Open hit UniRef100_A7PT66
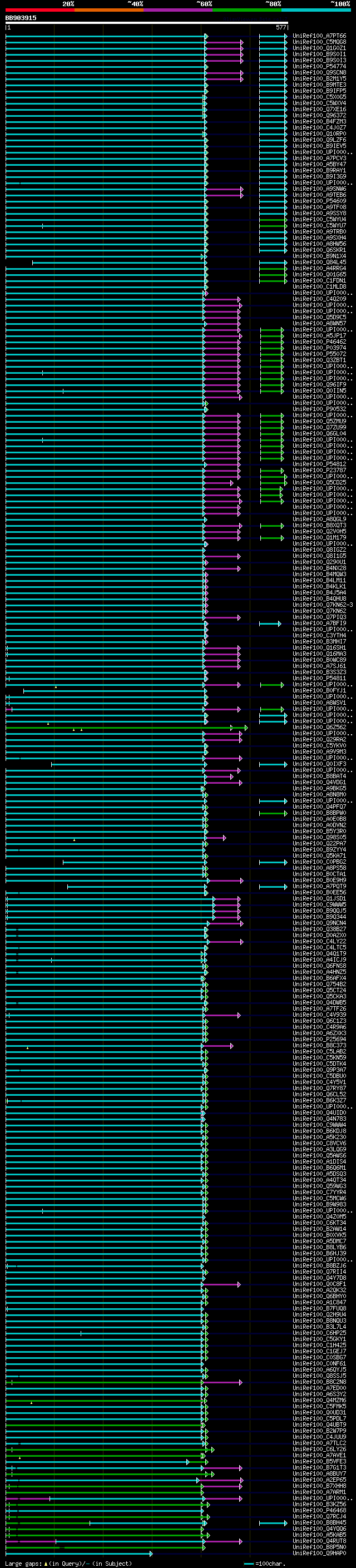 (x=319, y=36)
